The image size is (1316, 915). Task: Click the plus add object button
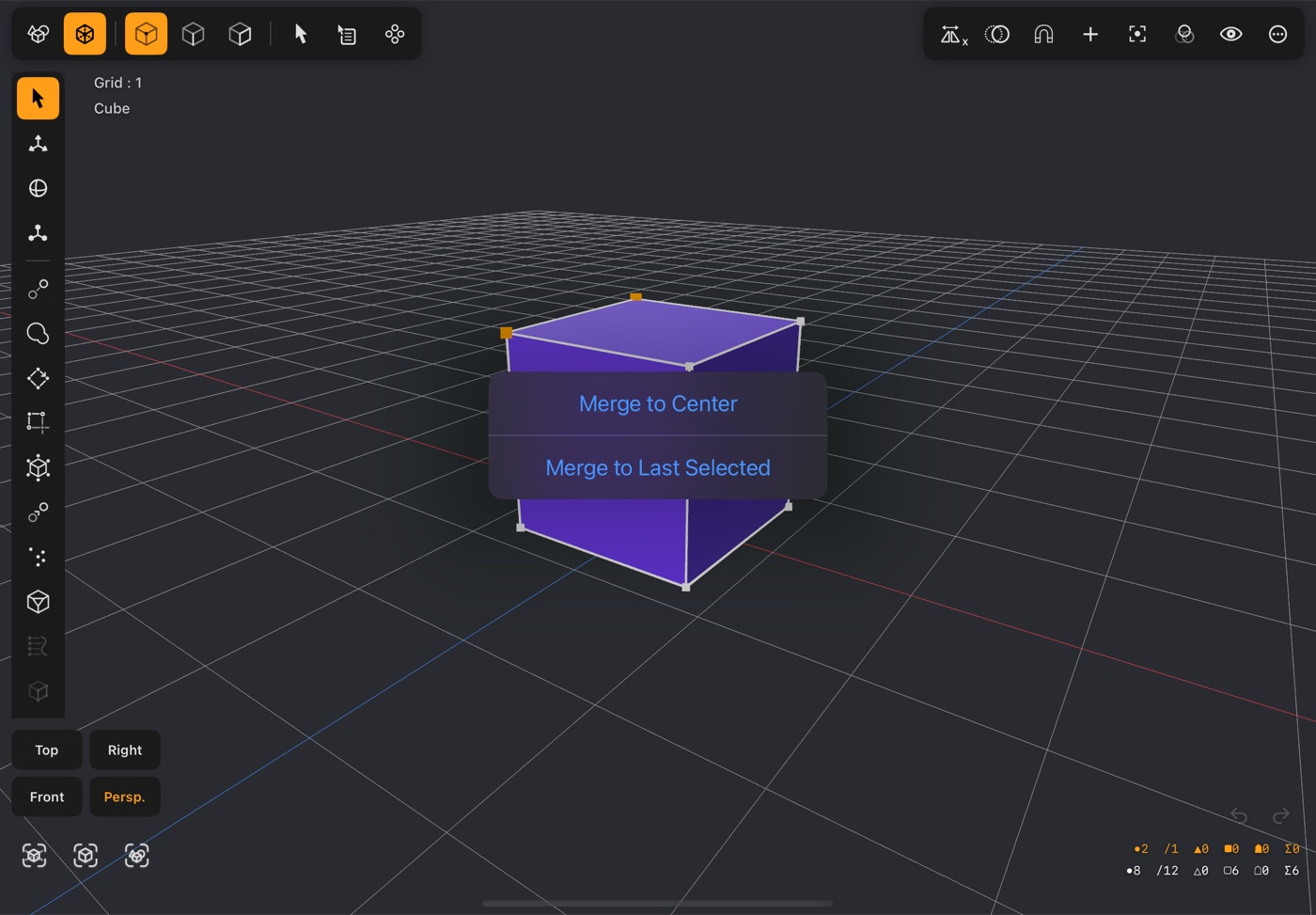pos(1090,34)
